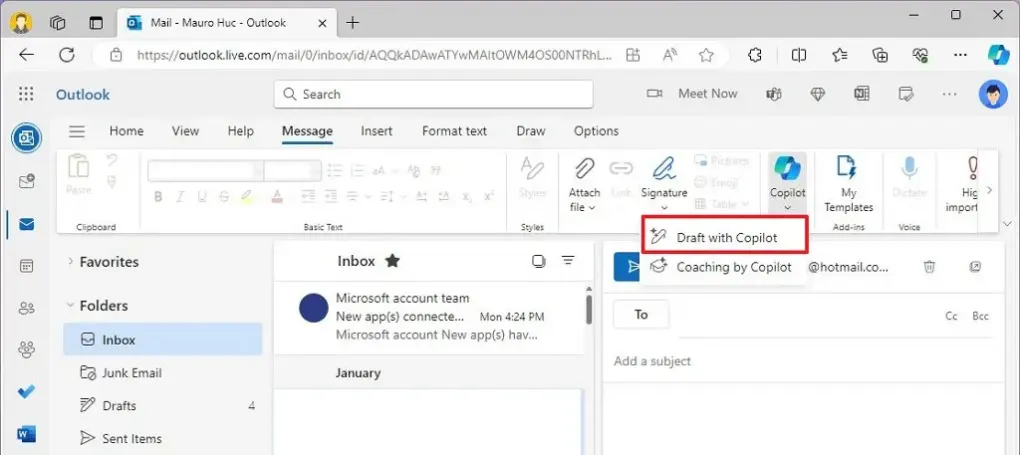Viewport: 1020px width, 455px height.
Task: Open the Inbox filter options
Action: point(569,261)
